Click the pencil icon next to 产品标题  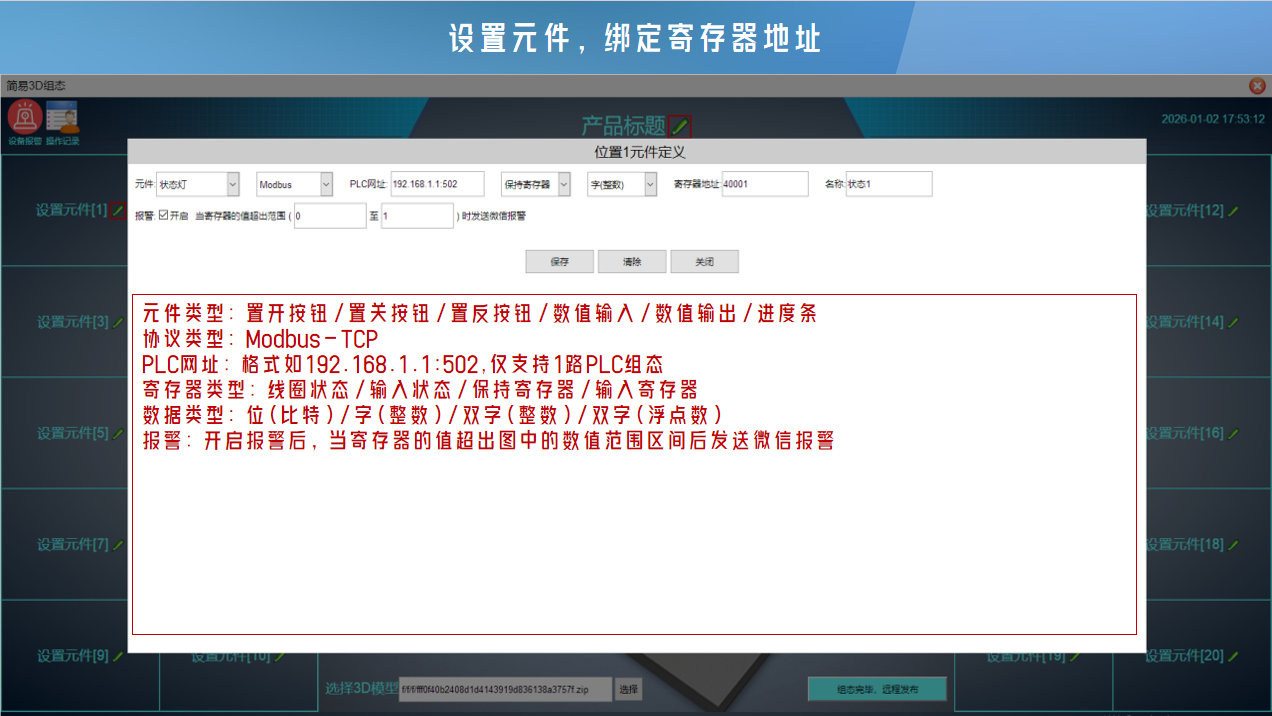(x=680, y=127)
